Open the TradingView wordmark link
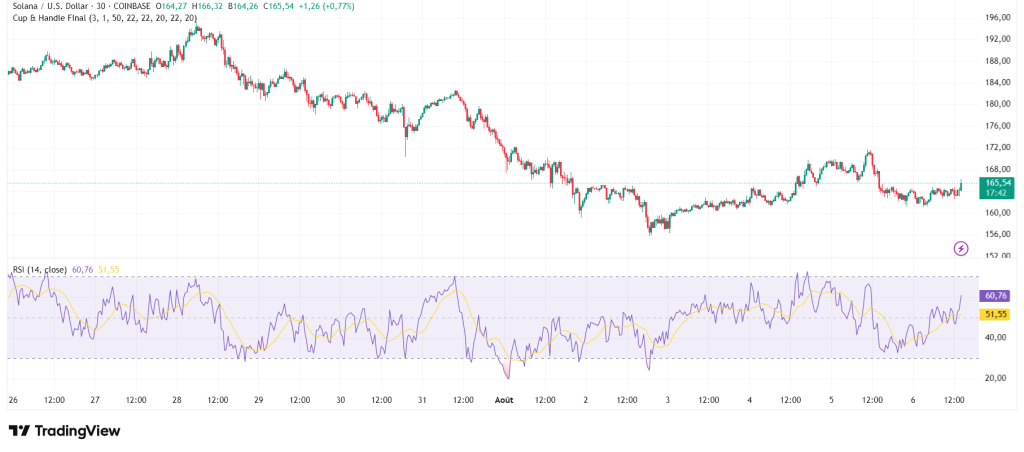 pos(77,431)
